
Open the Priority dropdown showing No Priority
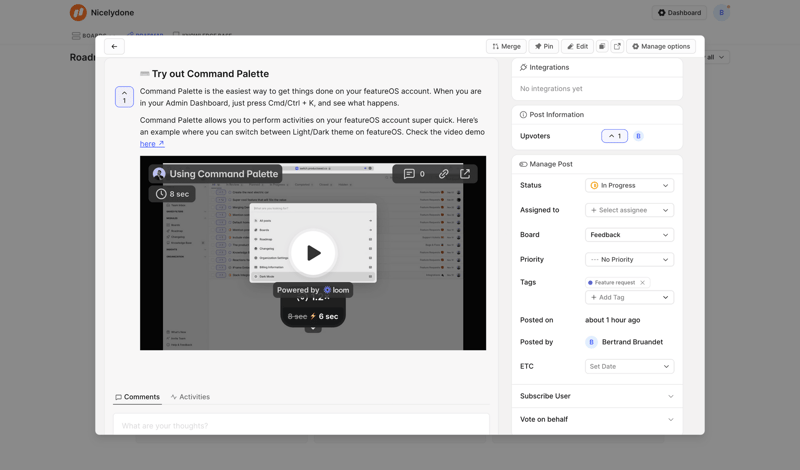[629, 260]
